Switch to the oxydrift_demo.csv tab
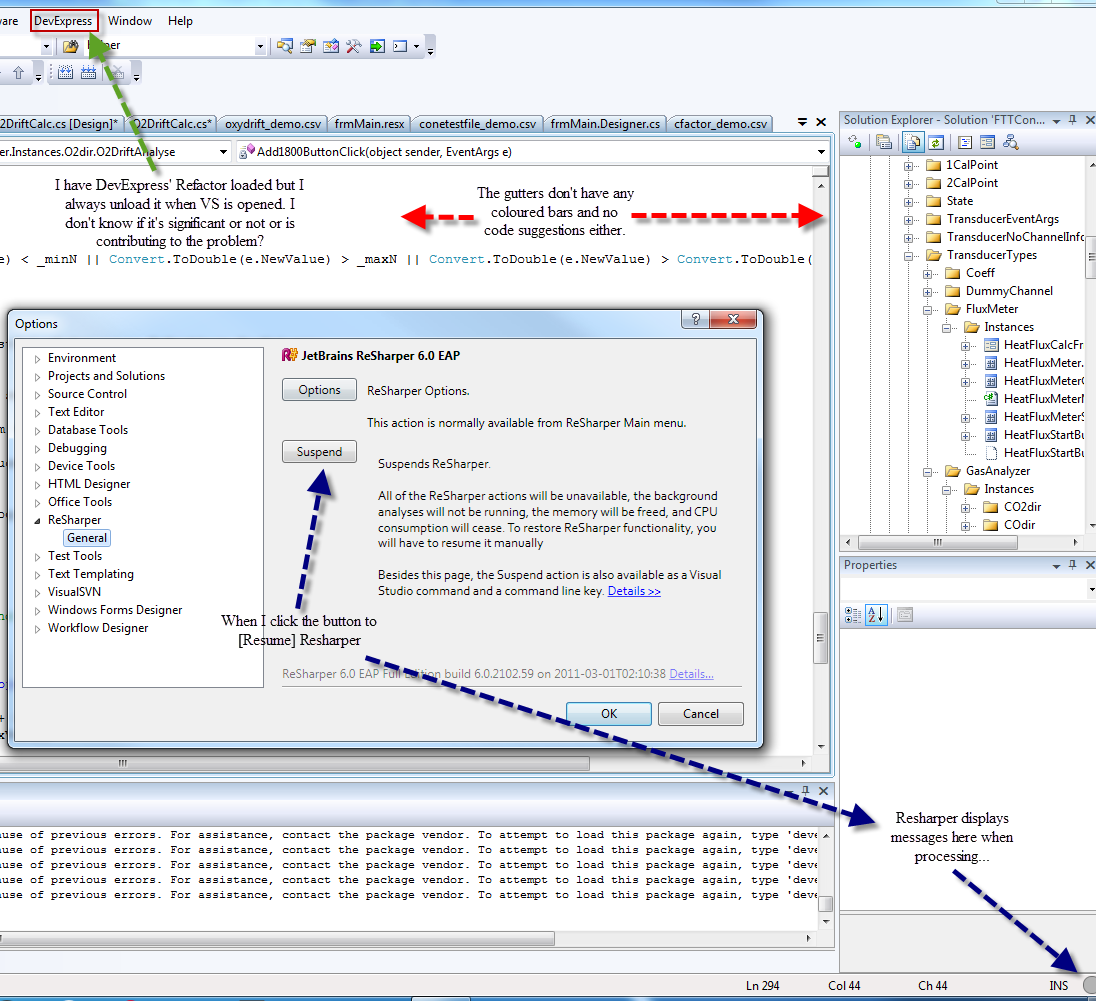 (x=273, y=124)
